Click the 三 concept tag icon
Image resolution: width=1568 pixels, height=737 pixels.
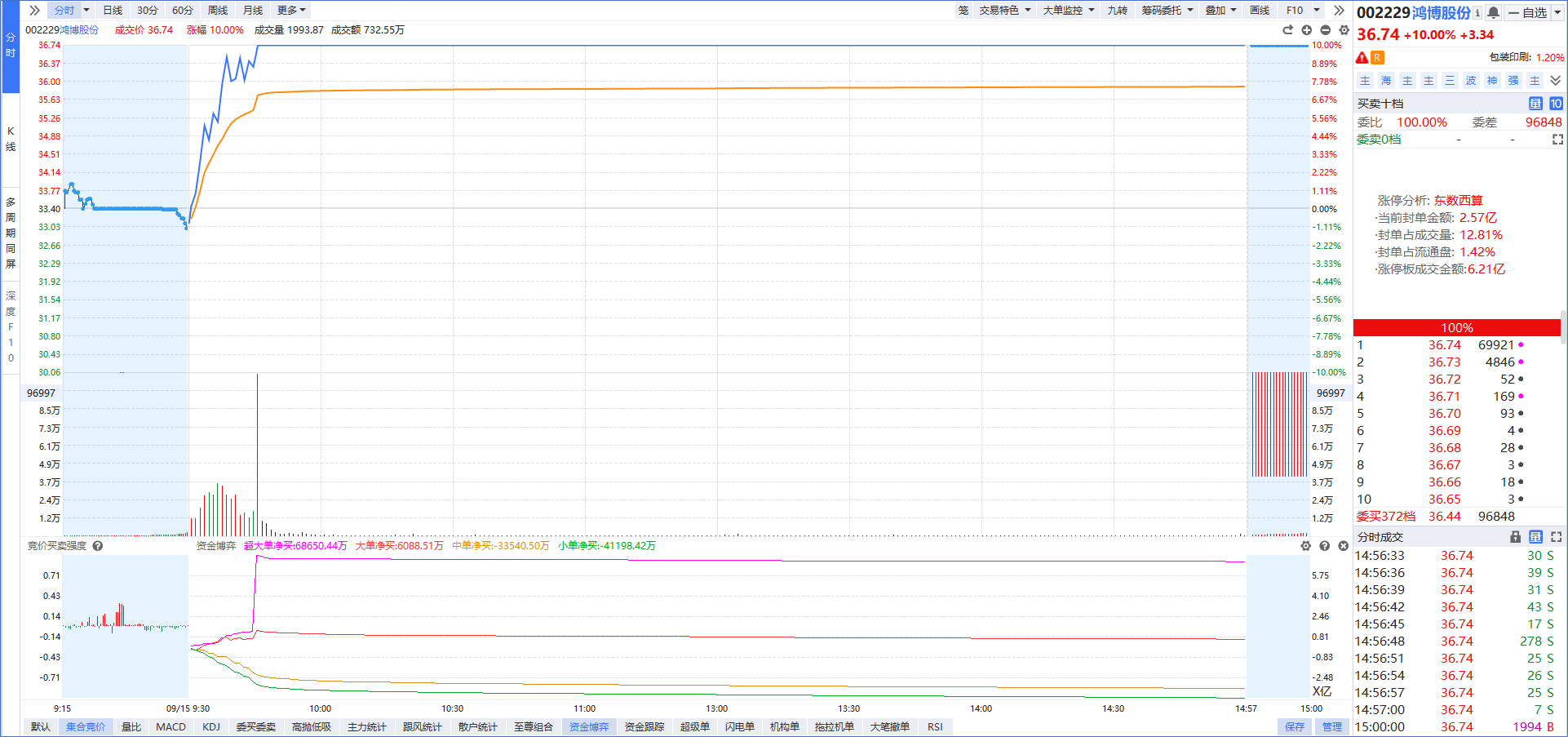tap(1450, 81)
